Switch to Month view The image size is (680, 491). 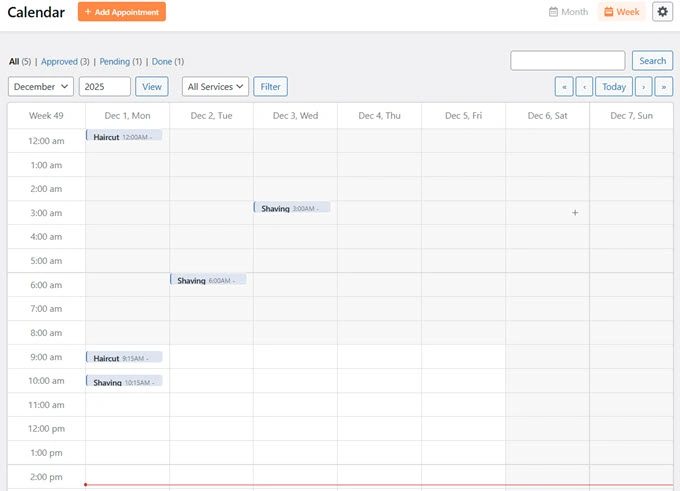point(568,12)
